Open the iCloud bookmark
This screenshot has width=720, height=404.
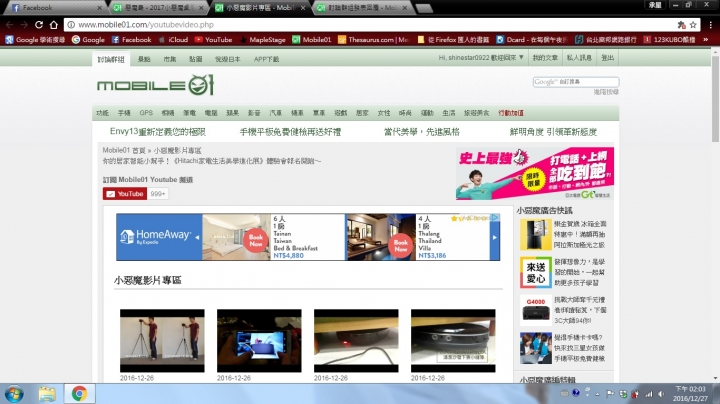pyautogui.click(x=173, y=39)
